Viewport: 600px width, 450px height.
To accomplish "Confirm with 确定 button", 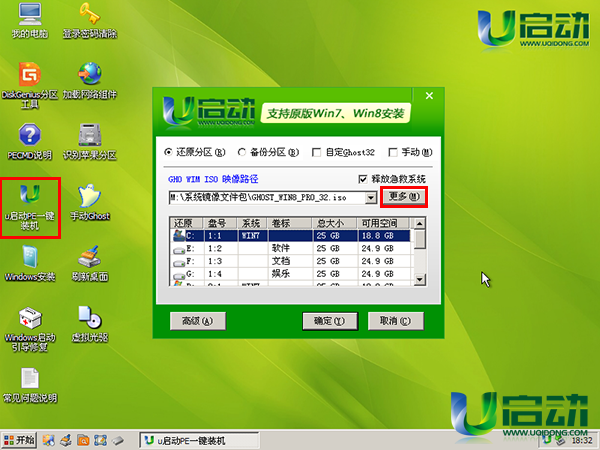I will coord(330,321).
